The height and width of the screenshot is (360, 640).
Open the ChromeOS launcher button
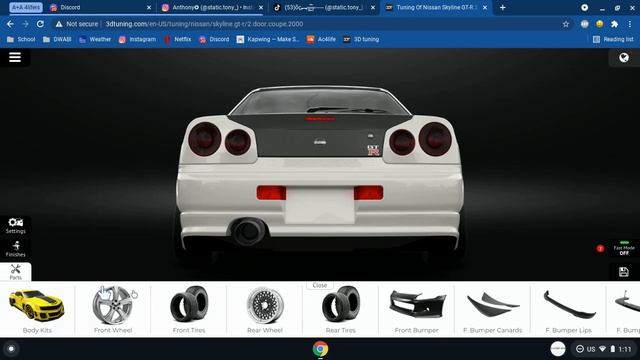click(x=11, y=349)
